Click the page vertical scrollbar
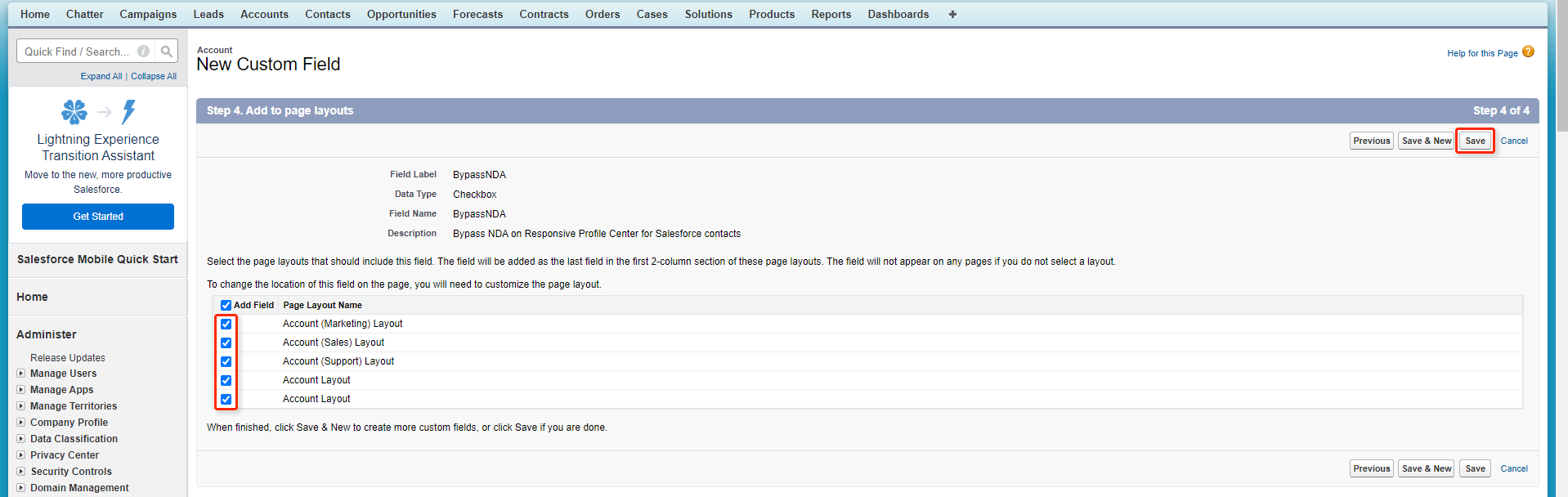Screen dimensions: 1568x497 [x=1561, y=245]
